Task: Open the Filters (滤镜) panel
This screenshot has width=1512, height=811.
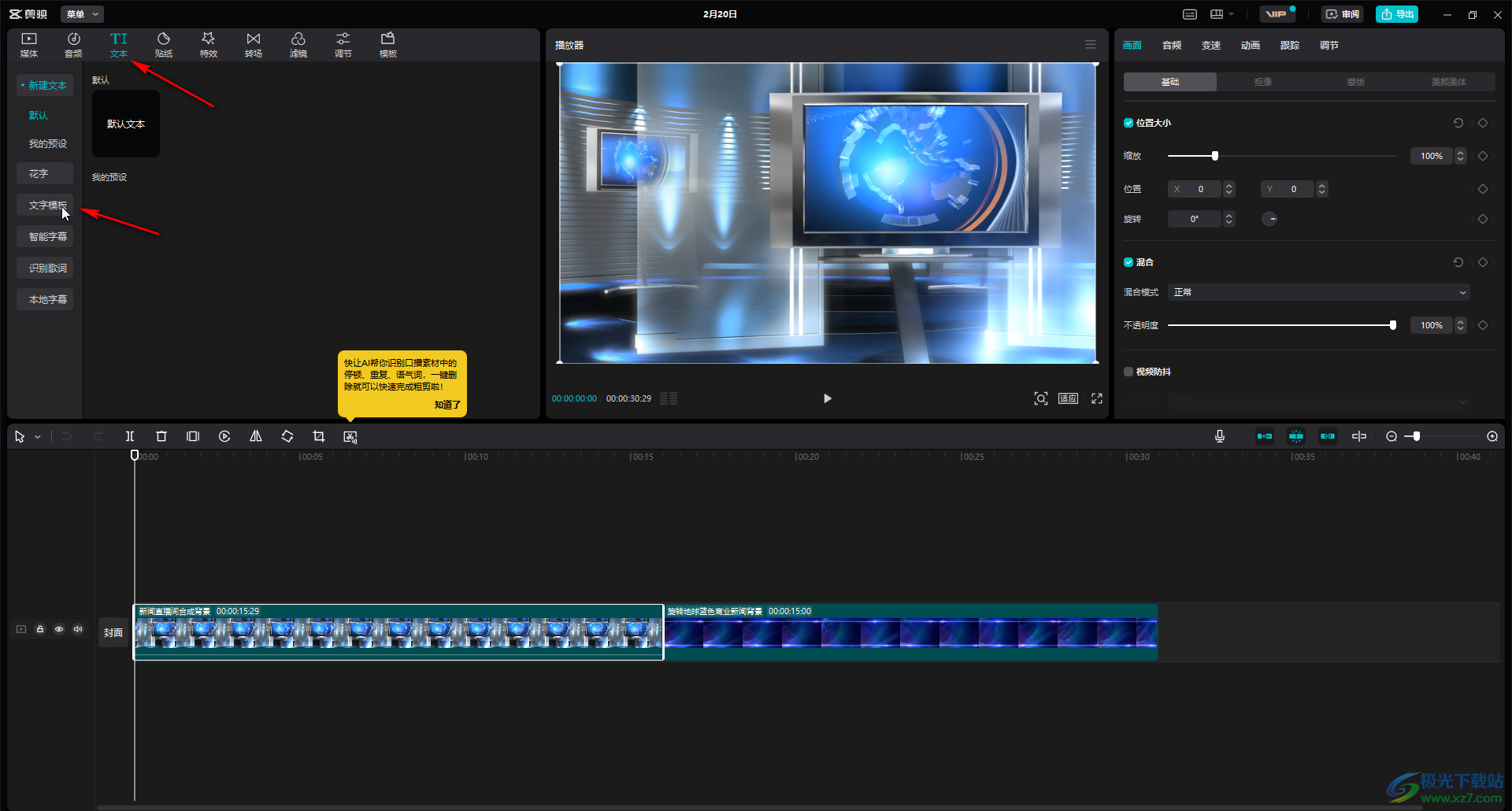Action: (x=298, y=45)
